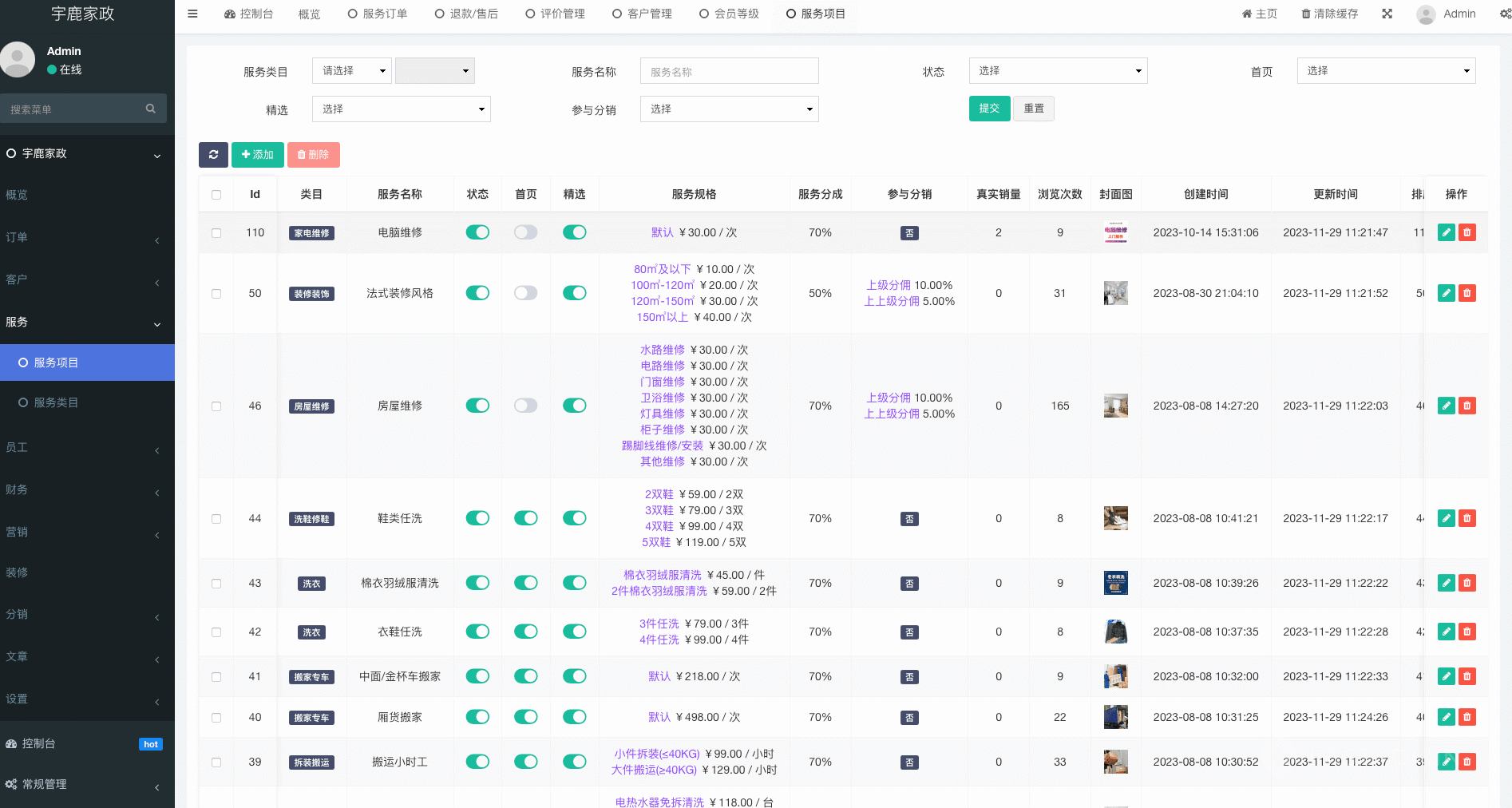
Task: Click the fullscreen expand icon in header
Action: (1387, 14)
